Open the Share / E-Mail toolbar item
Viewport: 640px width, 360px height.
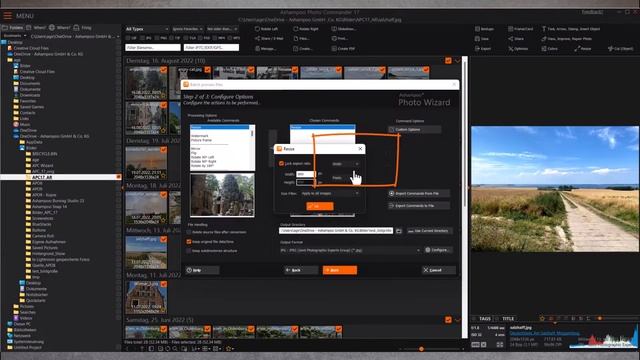click(x=269, y=38)
